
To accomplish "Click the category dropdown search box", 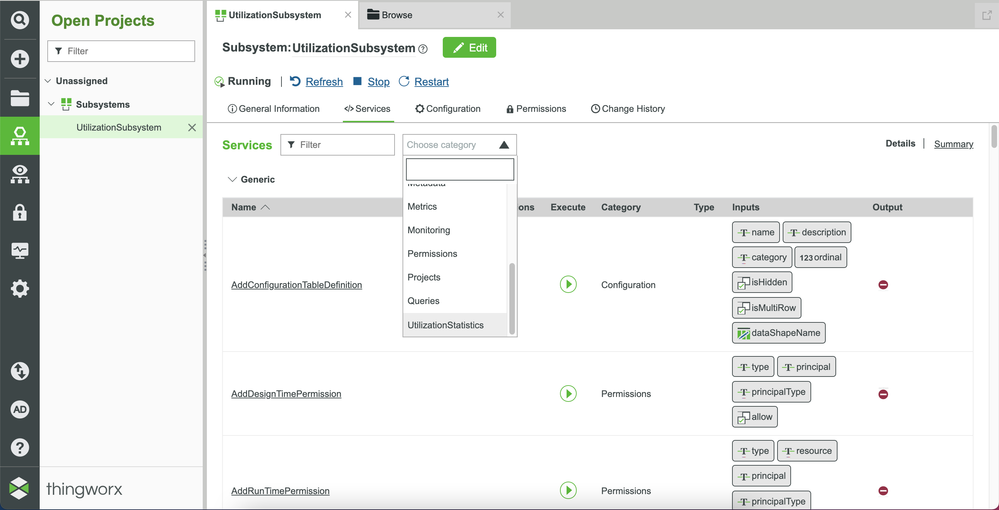I will (x=460, y=170).
